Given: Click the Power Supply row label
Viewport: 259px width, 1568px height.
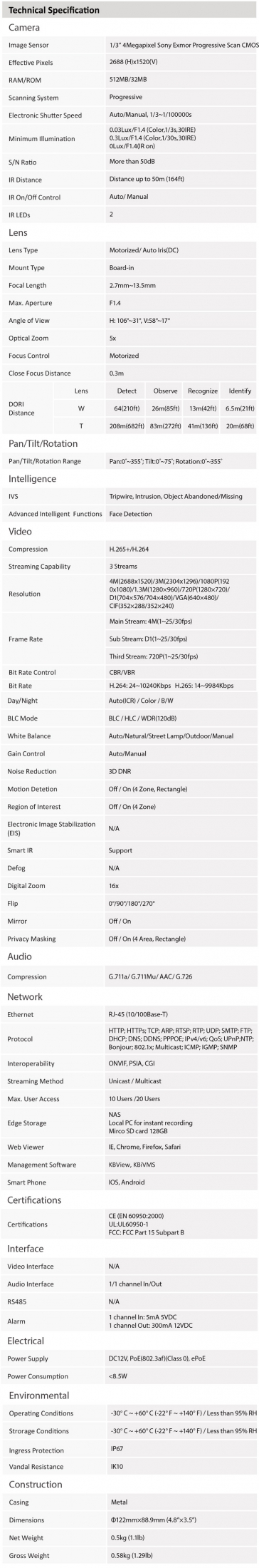Looking at the screenshot, I should pyautogui.click(x=28, y=1358).
